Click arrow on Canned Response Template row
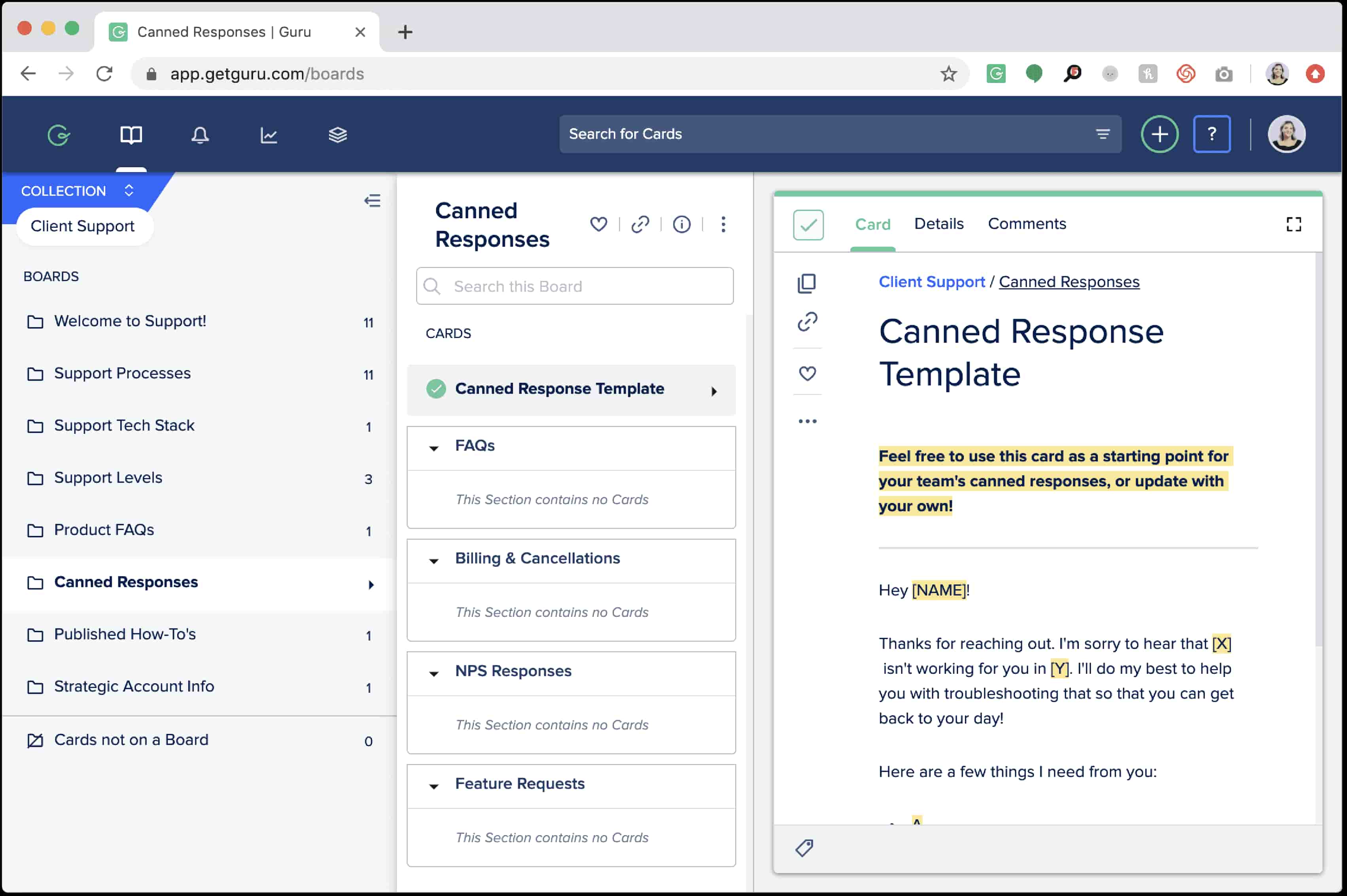The image size is (1347, 896). tap(714, 391)
